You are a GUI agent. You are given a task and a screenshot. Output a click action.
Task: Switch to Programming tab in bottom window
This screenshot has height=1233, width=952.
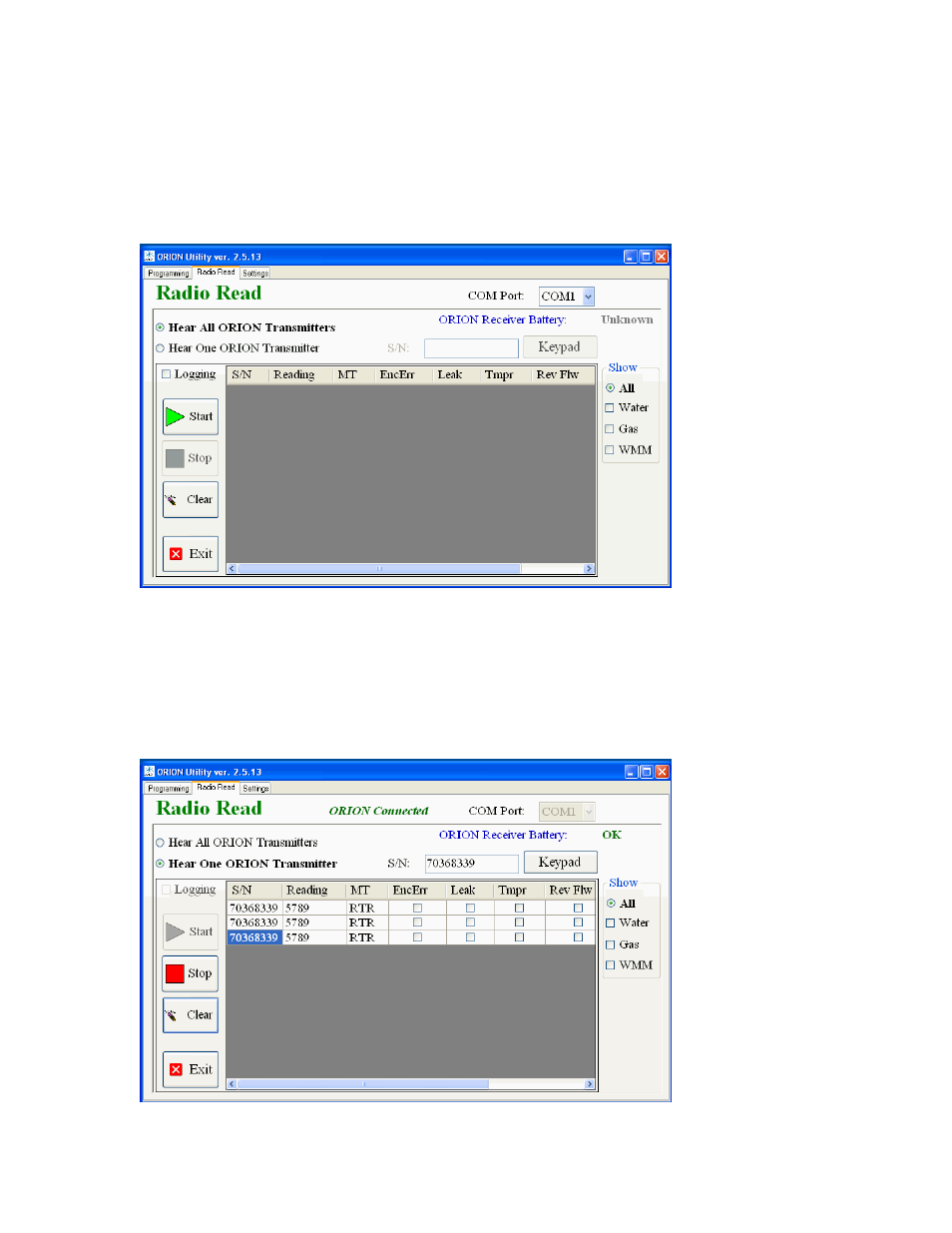pos(168,789)
